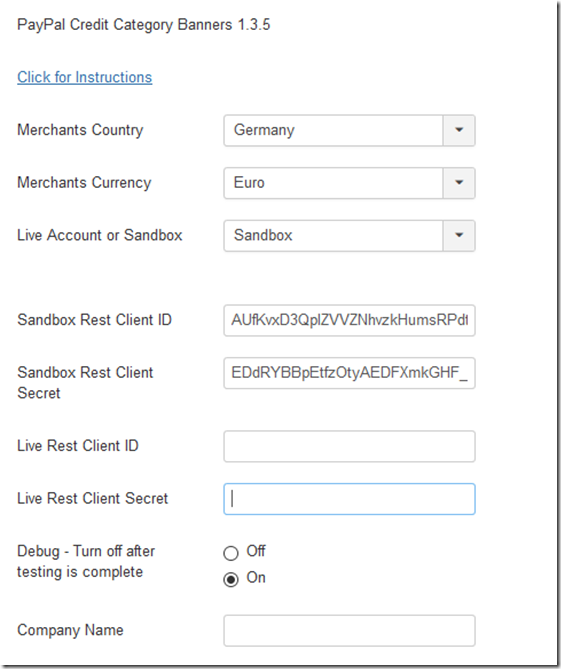
Task: Focus the Sandbox Rest Client Secret field
Action: click(x=349, y=373)
